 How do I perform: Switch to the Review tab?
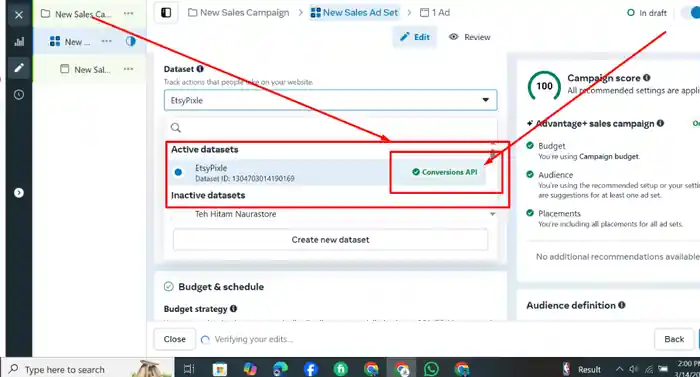pyautogui.click(x=470, y=37)
